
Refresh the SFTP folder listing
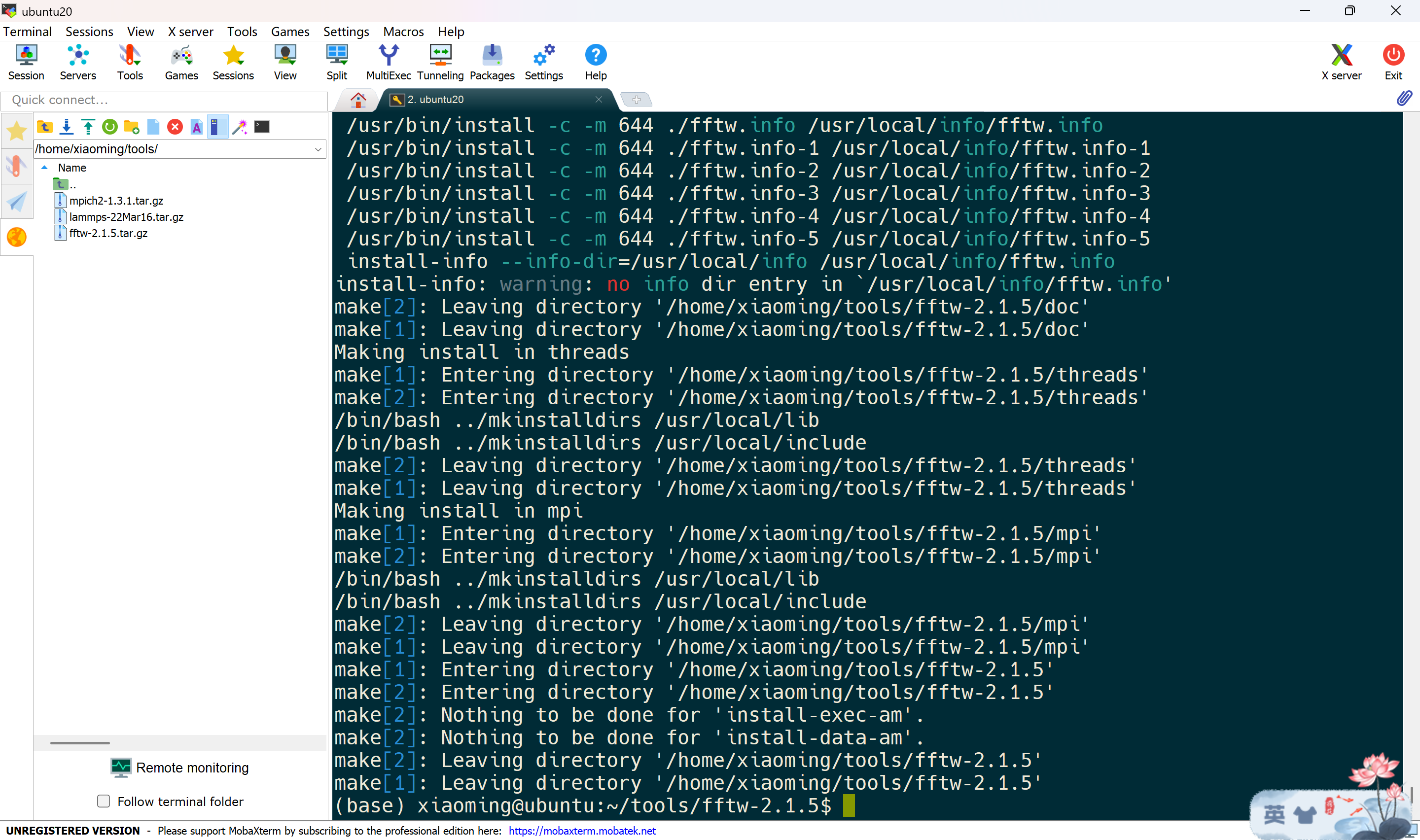coord(110,127)
